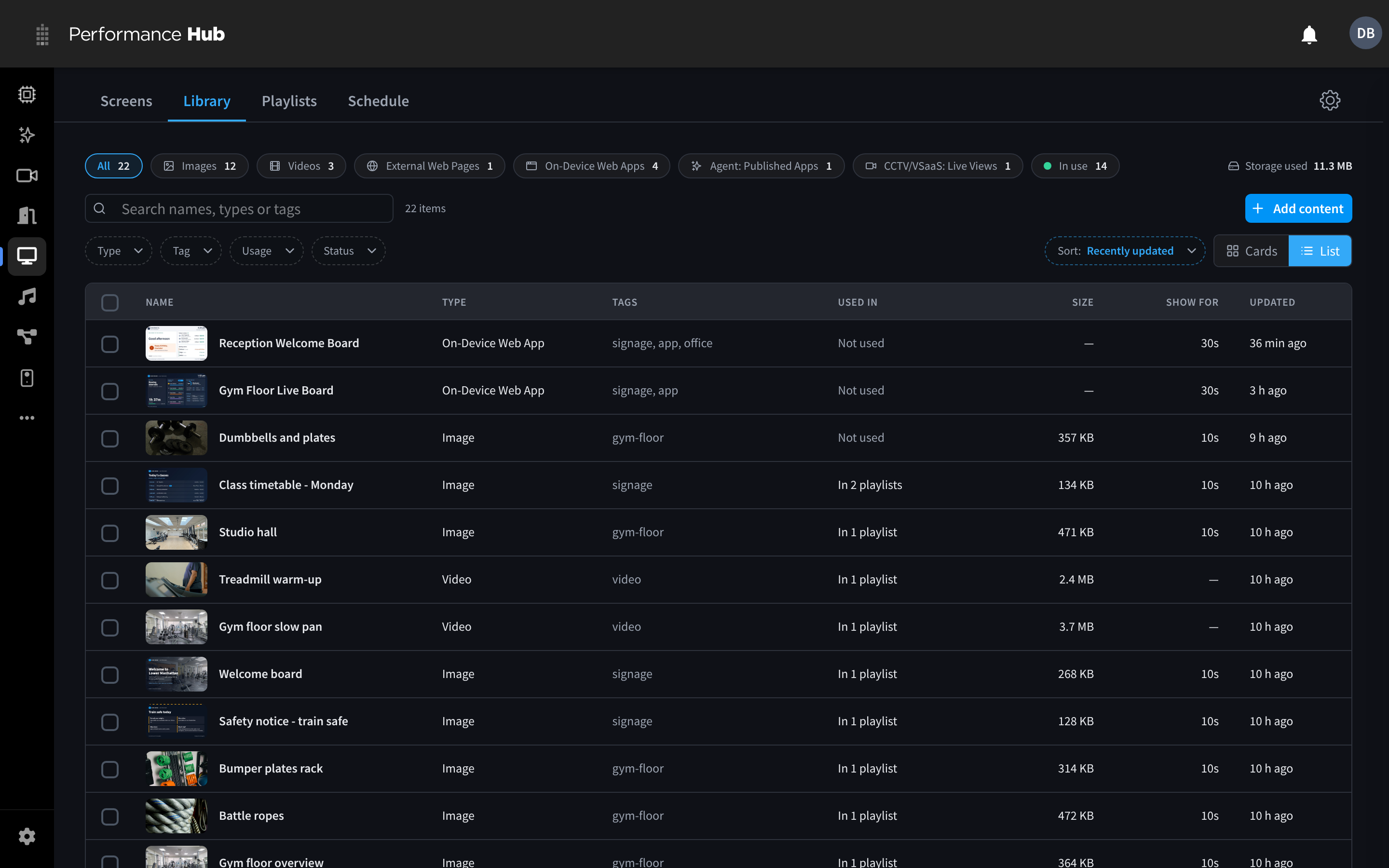Filter by In use 14 chip

coord(1075,166)
